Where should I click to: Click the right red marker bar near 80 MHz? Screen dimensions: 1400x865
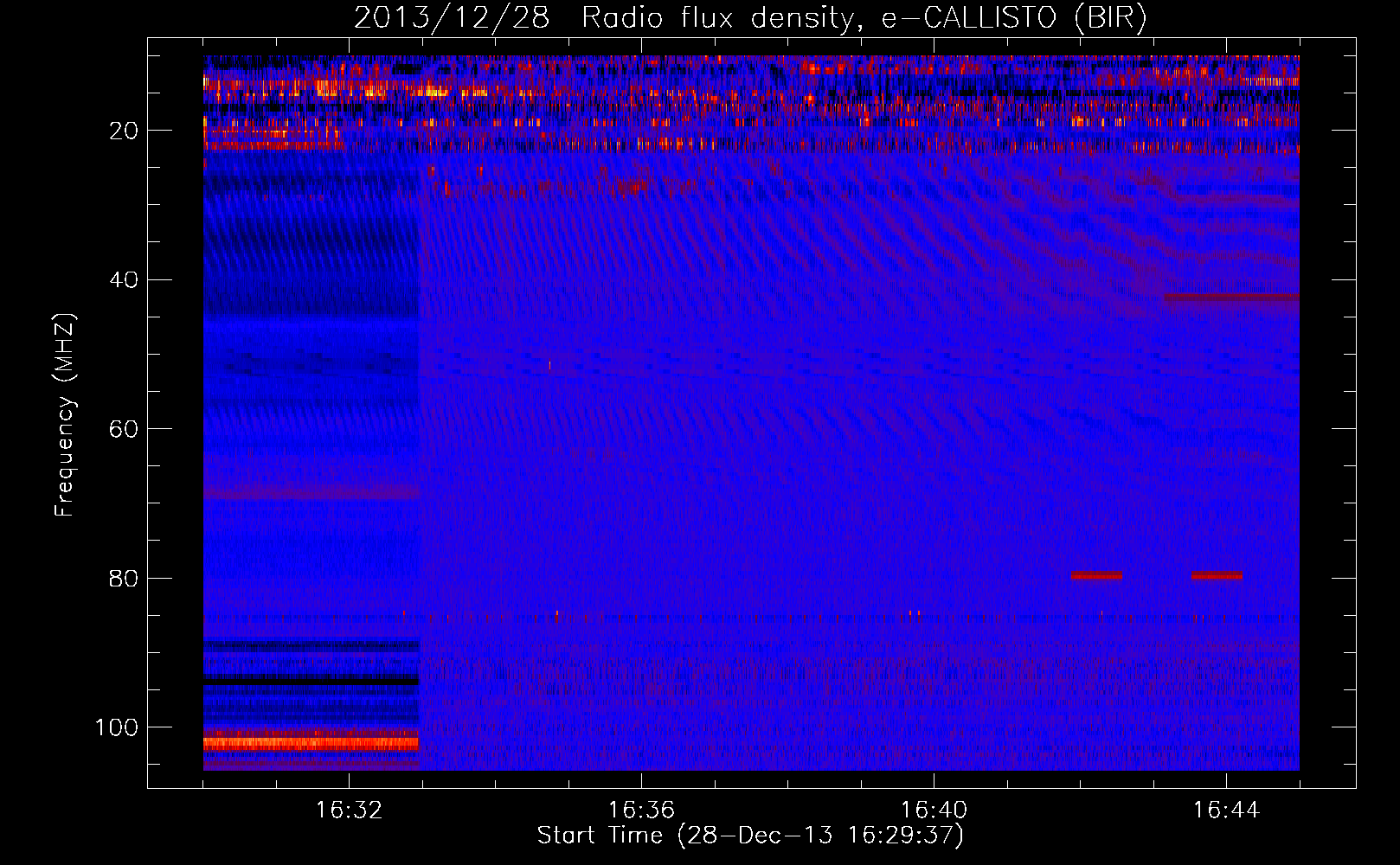coord(1217,575)
